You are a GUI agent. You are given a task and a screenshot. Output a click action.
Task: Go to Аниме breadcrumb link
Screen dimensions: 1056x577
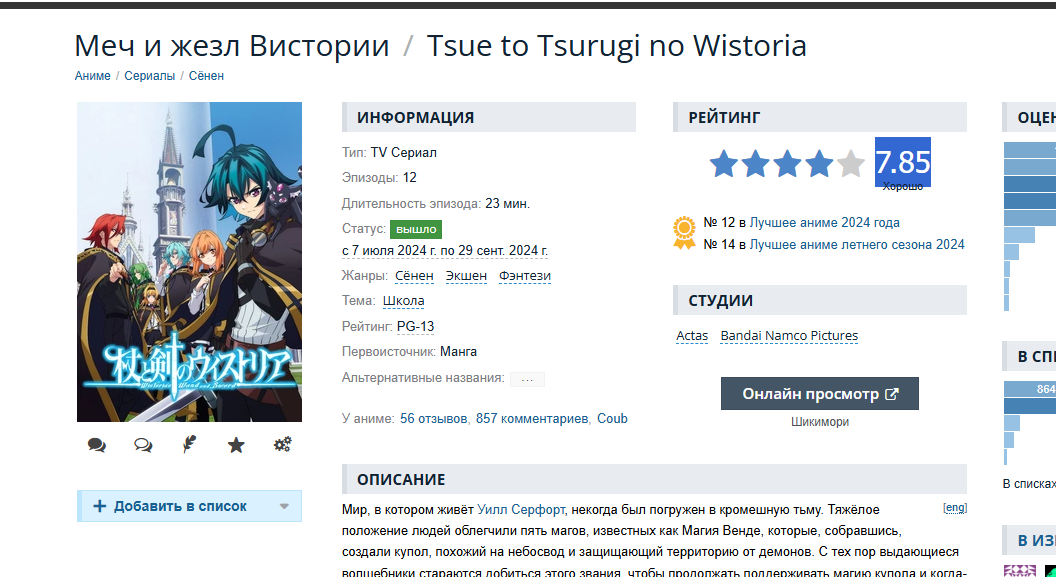coord(92,75)
